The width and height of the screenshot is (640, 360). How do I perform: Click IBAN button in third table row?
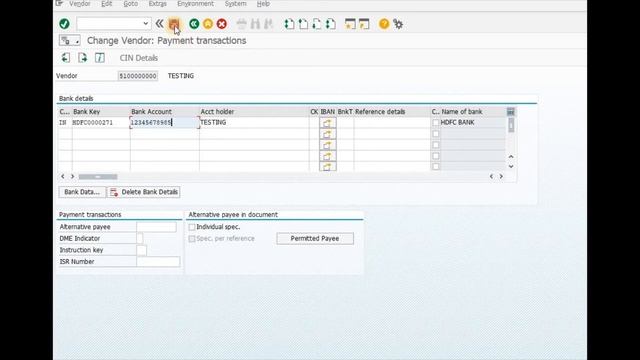point(328,145)
